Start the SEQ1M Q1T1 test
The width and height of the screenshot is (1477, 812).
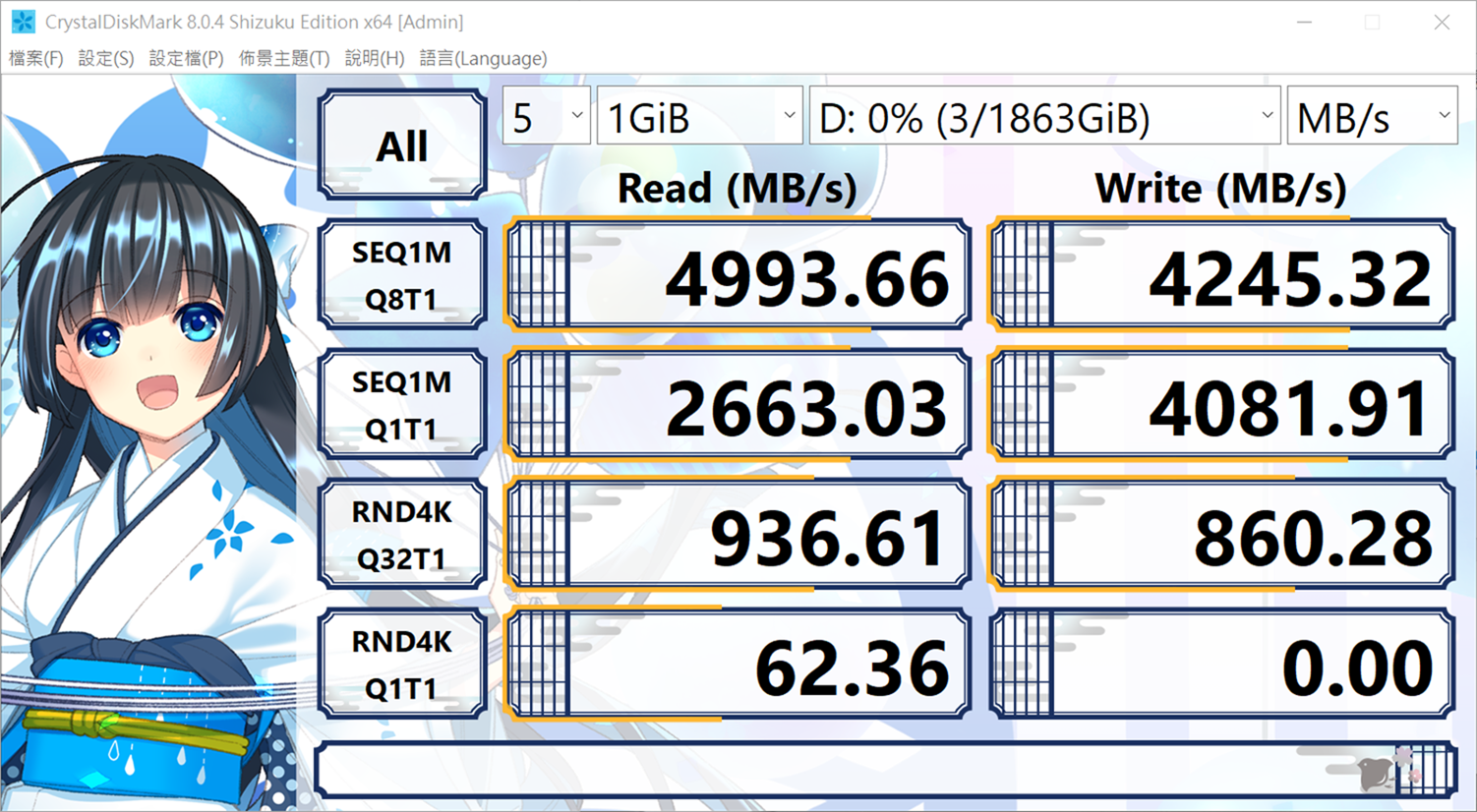(x=402, y=405)
